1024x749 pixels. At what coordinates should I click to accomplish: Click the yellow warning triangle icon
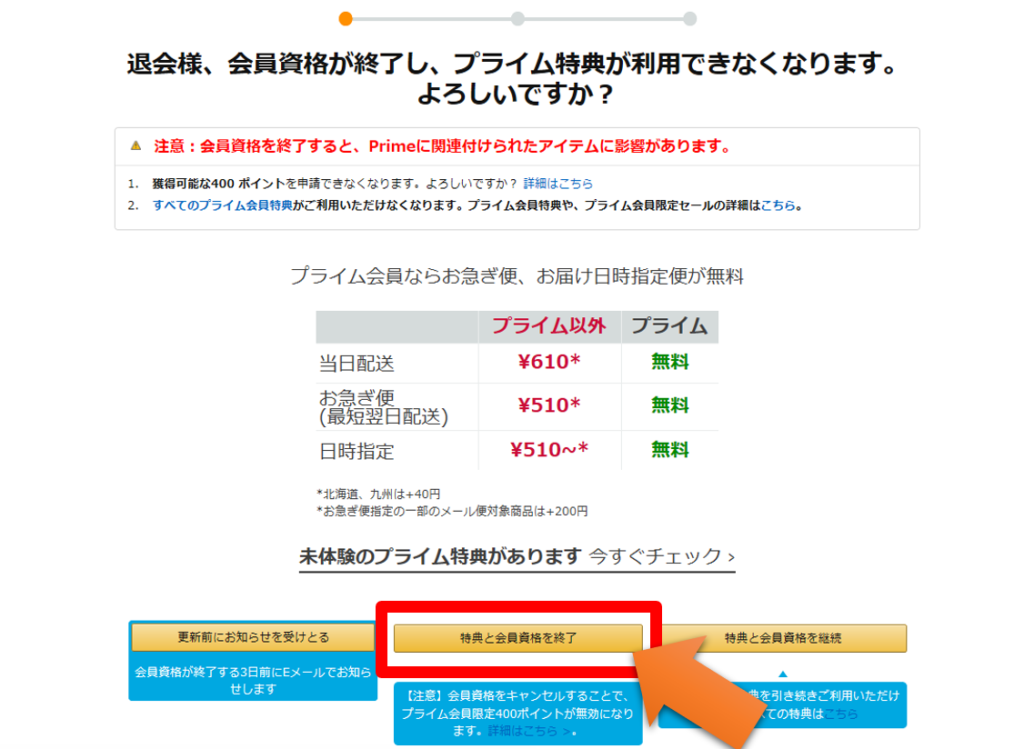pyautogui.click(x=136, y=146)
